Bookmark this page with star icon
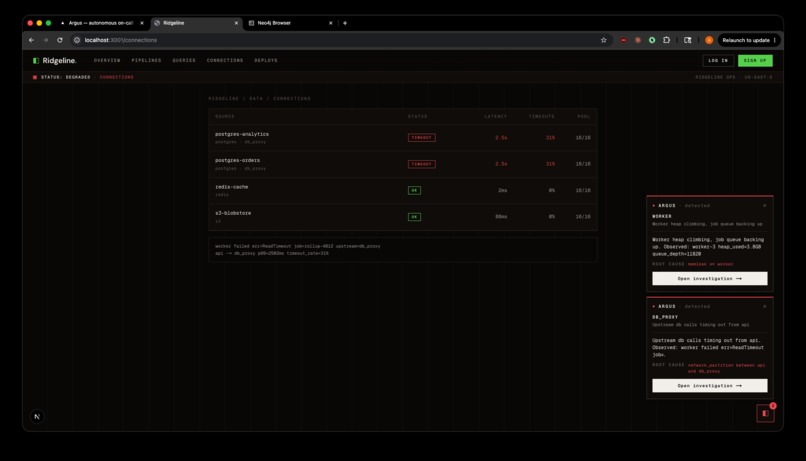Image resolution: width=806 pixels, height=461 pixels. click(x=603, y=40)
